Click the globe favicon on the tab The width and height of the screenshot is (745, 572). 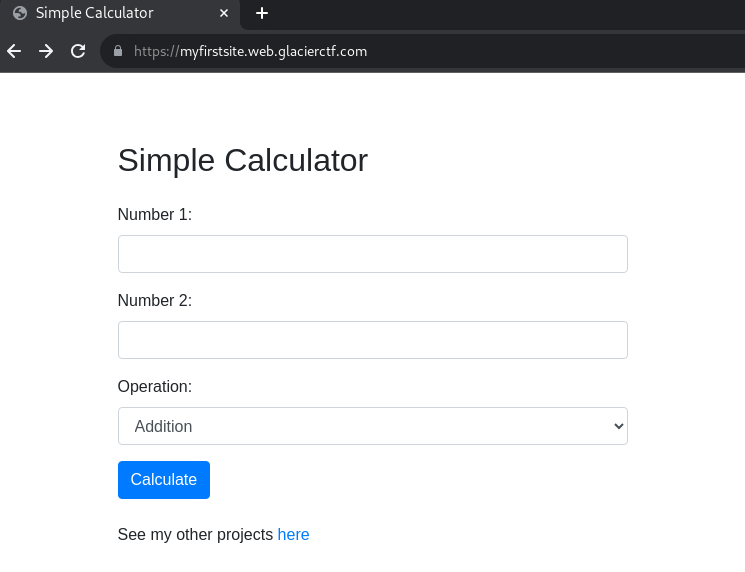(x=20, y=13)
